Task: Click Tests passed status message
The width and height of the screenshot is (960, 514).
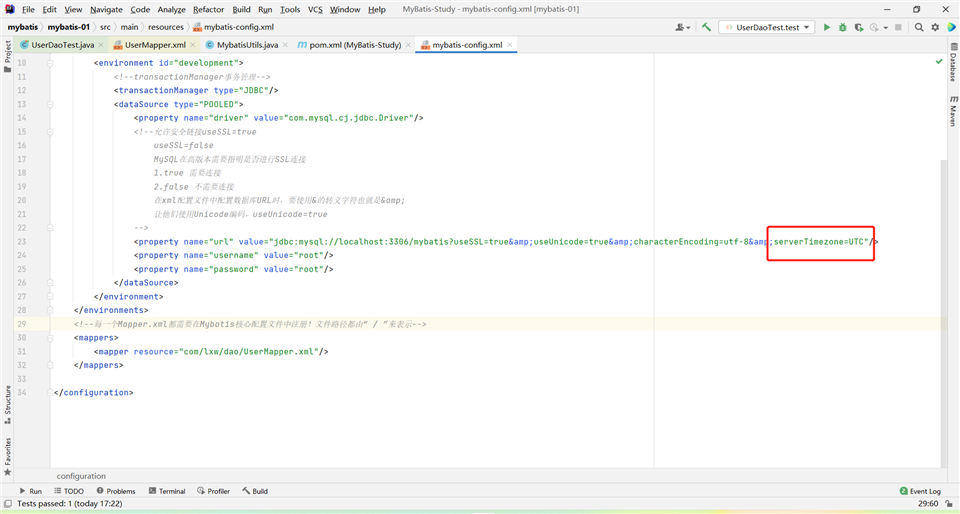Action: click(x=69, y=504)
